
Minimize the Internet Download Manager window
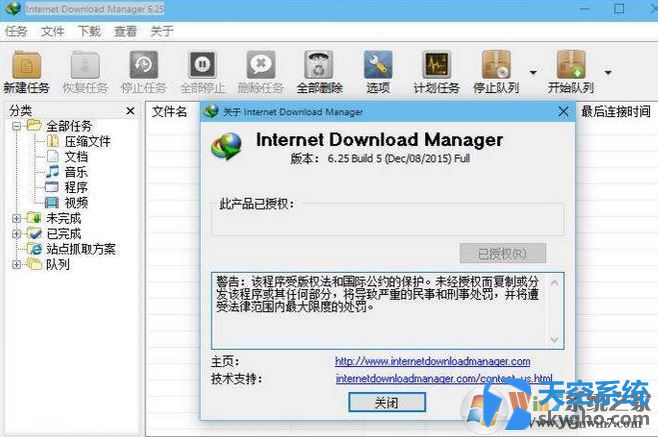coord(585,8)
